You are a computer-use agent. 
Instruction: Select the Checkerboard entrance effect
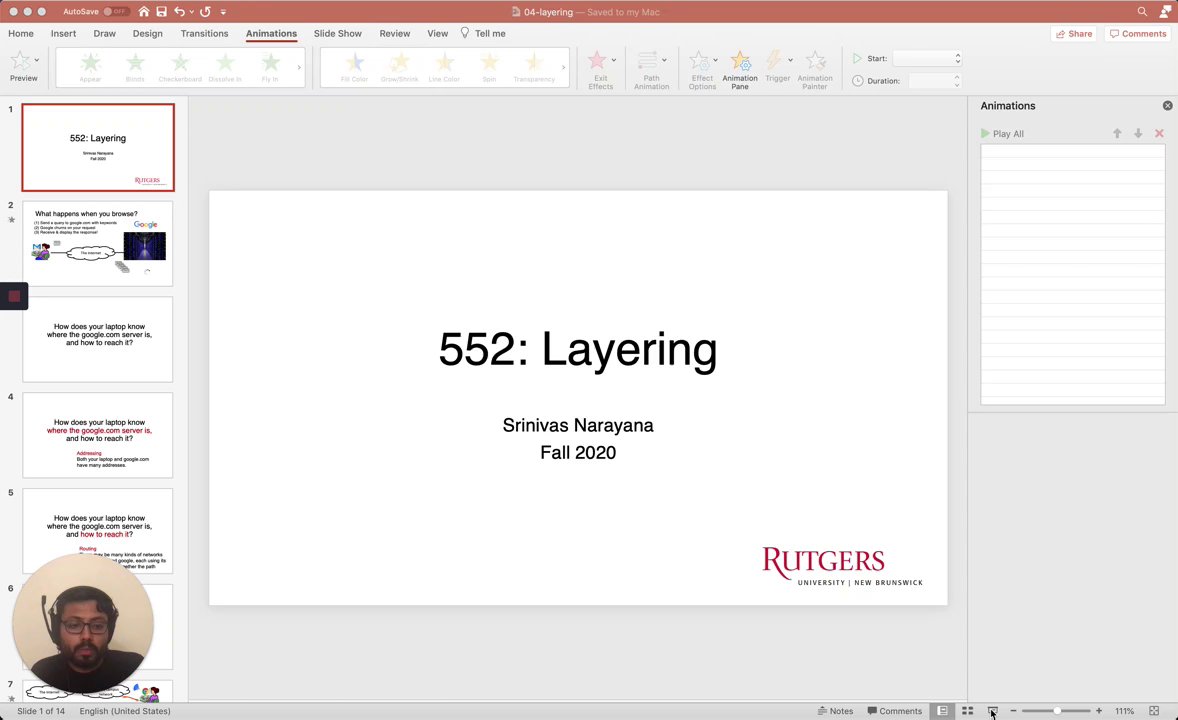tap(180, 67)
